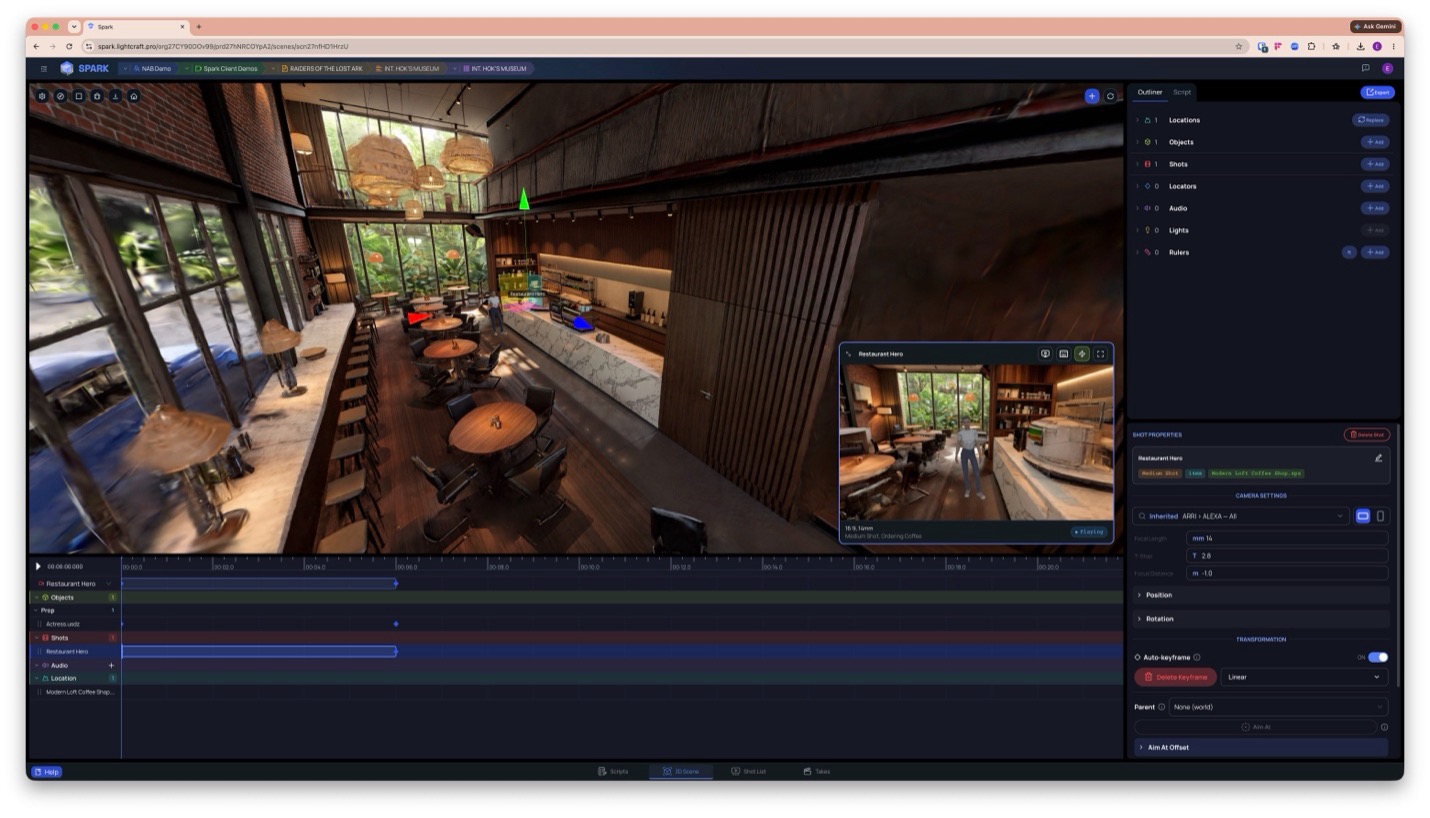This screenshot has width=1430, height=818.
Task: Click the Delete Shot button
Action: coord(1367,435)
